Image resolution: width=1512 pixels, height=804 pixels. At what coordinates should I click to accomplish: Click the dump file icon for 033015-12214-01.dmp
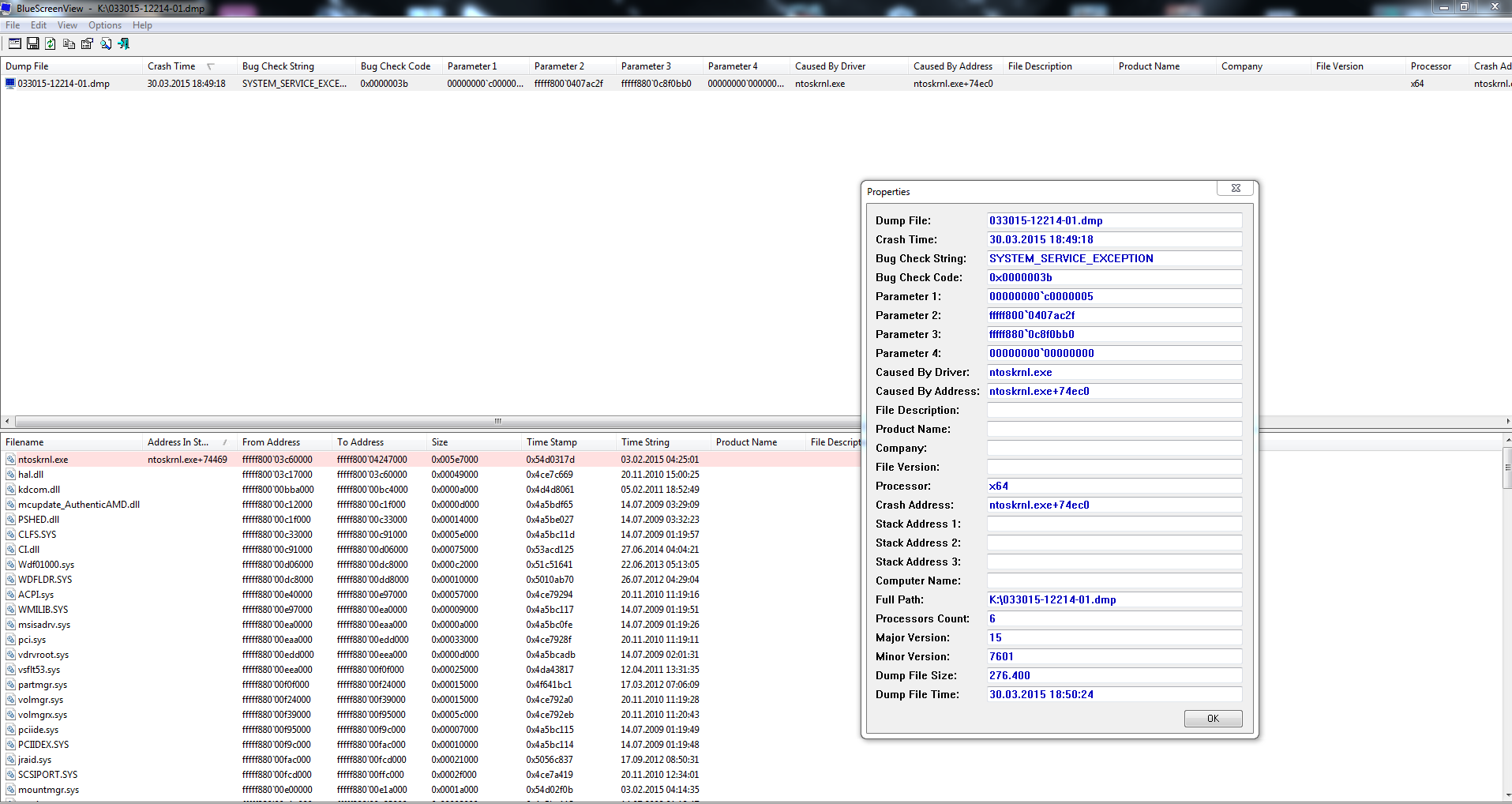coord(10,83)
